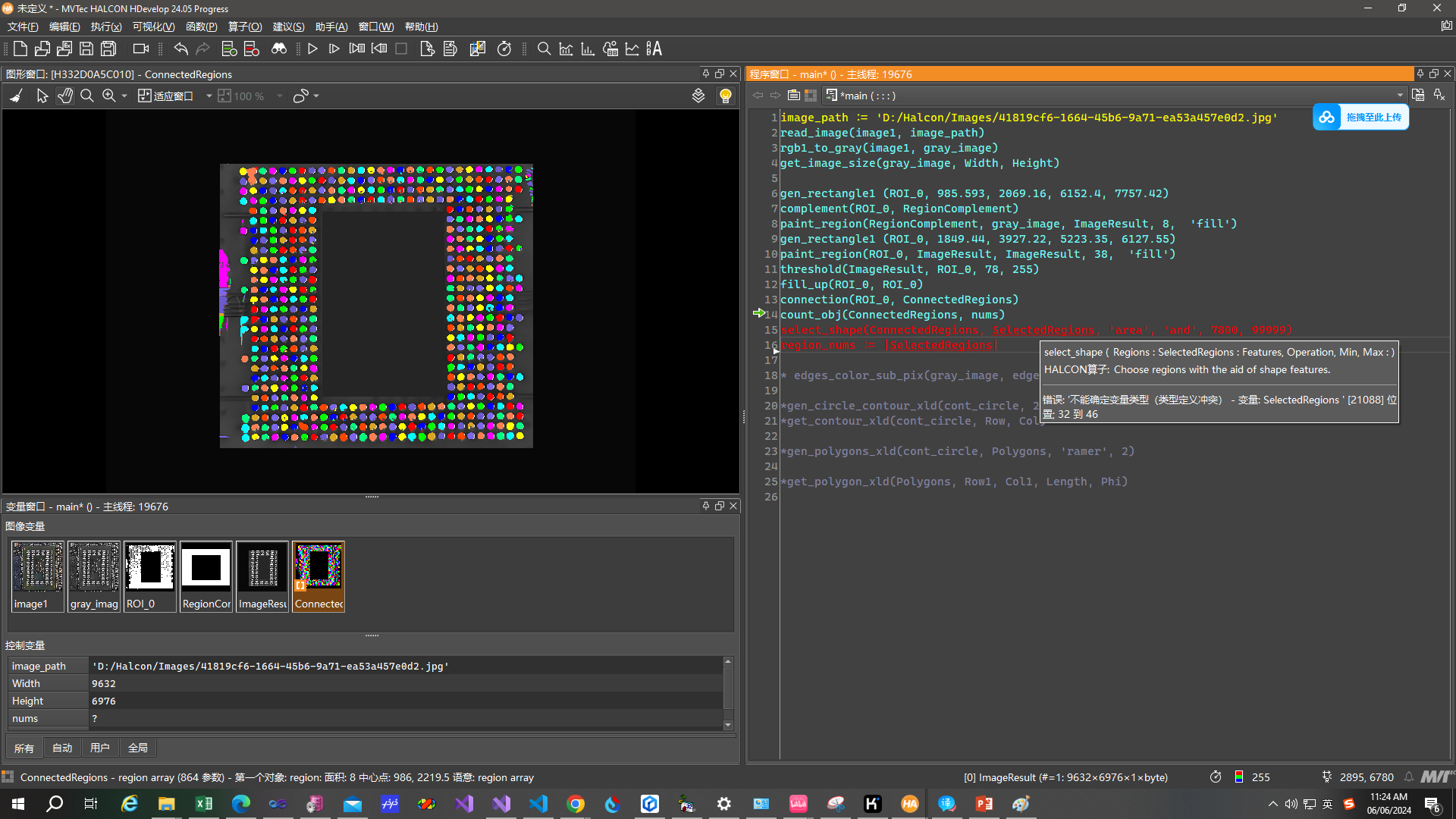Image resolution: width=1456 pixels, height=819 pixels.
Task: Stop program execution square icon
Action: coord(401,49)
